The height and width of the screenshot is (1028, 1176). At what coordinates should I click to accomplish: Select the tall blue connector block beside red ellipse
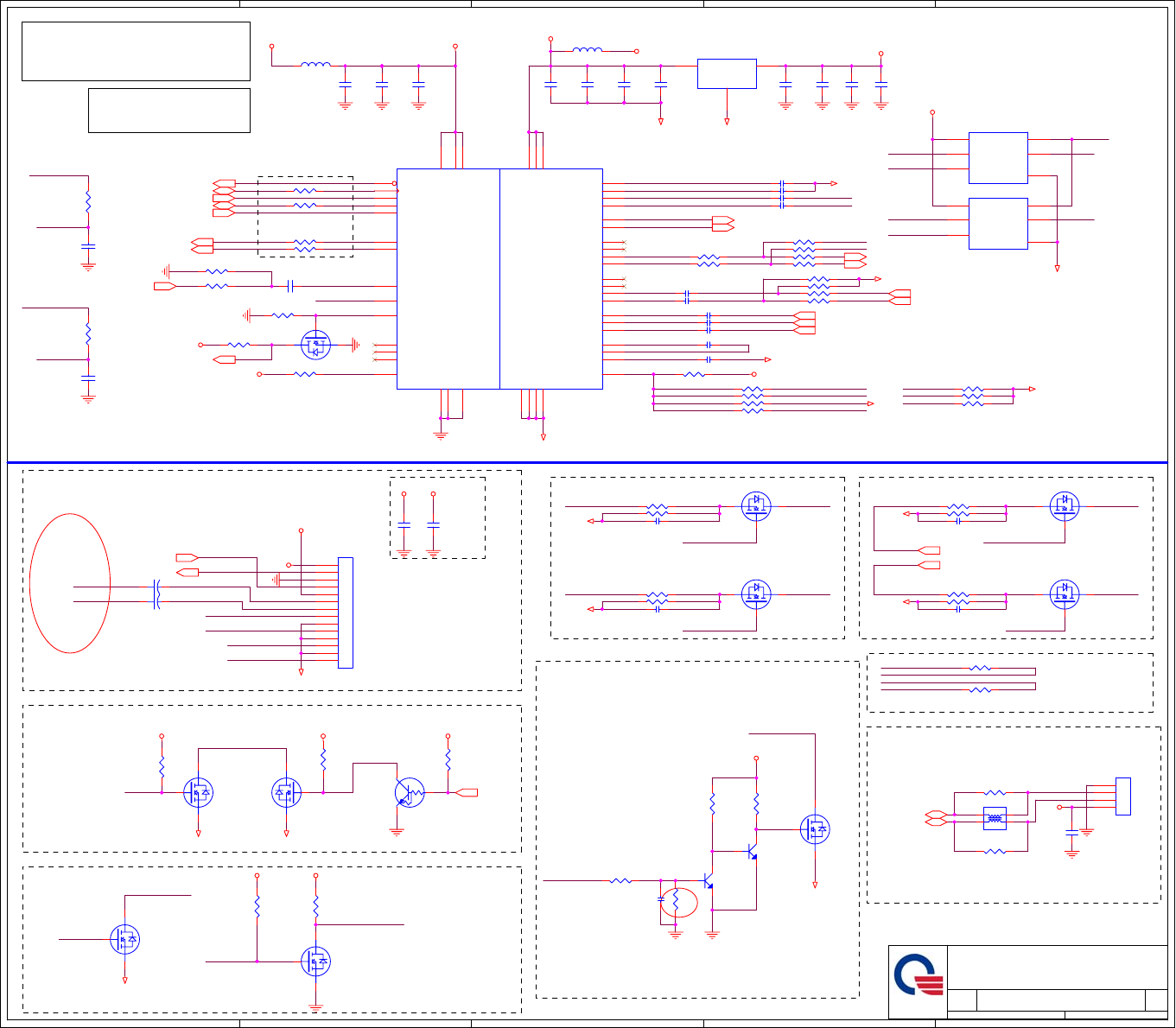click(346, 612)
